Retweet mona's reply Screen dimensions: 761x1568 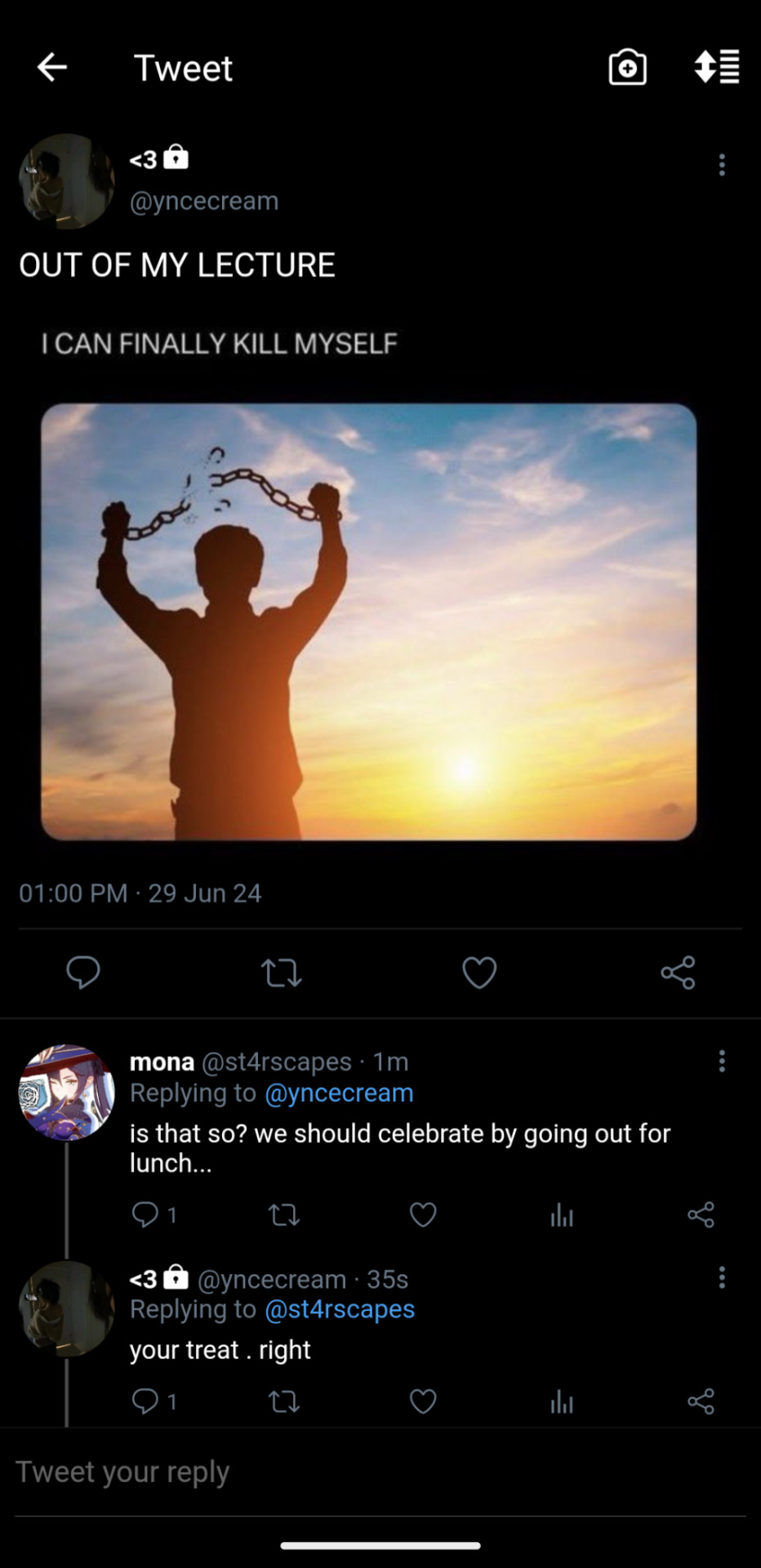point(284,1215)
